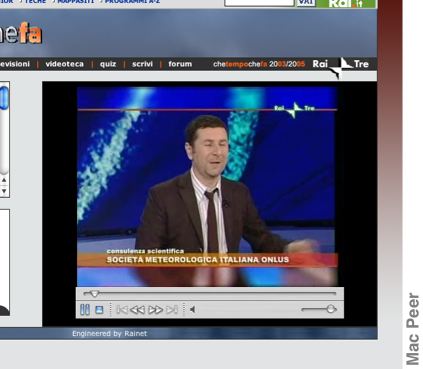Open the videoteca menu item
This screenshot has width=423, height=369.
65,64
